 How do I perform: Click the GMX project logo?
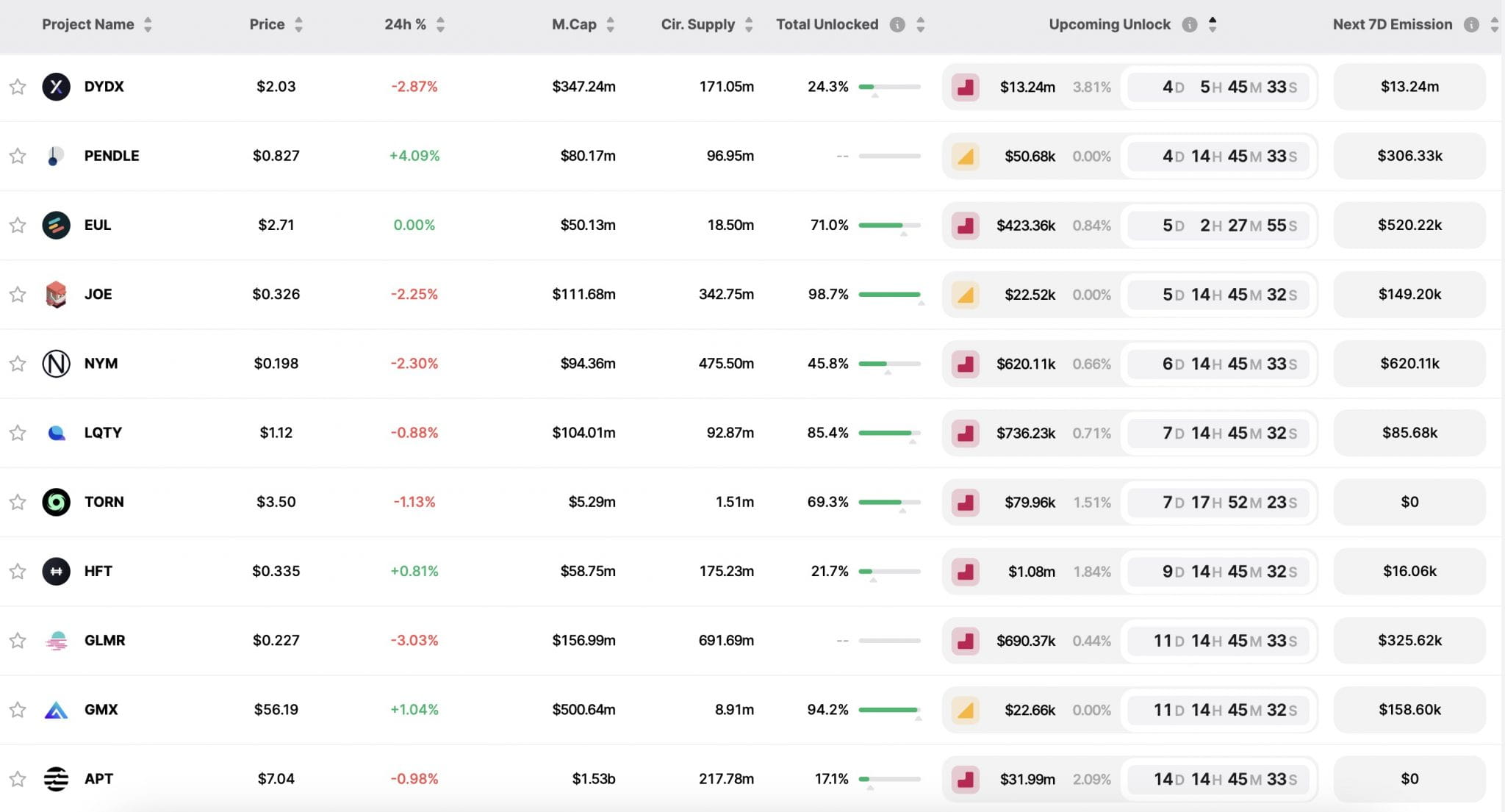coord(56,709)
